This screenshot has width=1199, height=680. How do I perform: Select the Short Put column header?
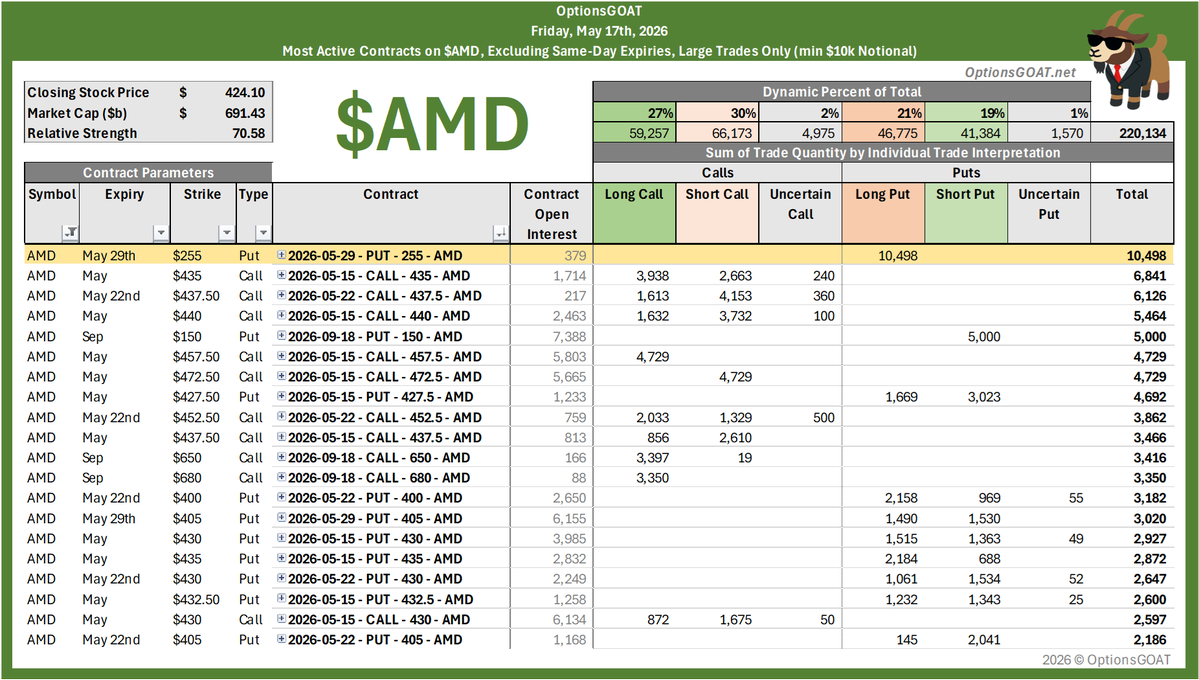[x=966, y=213]
